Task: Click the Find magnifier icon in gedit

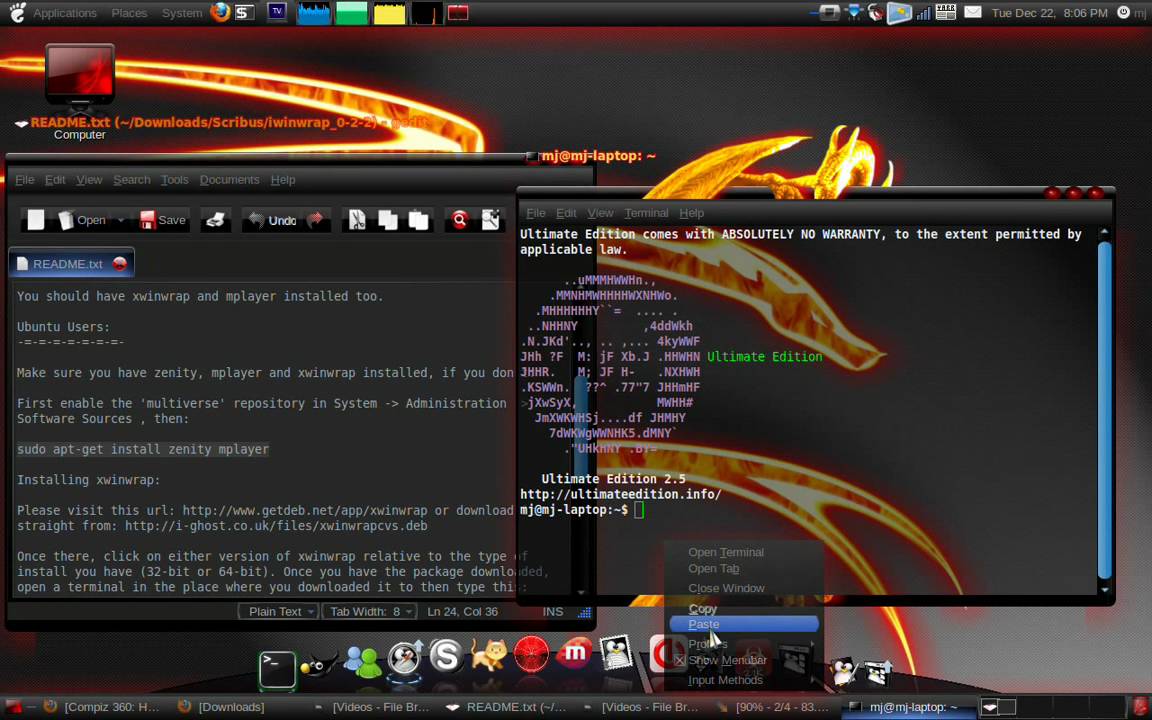Action: pos(460,220)
